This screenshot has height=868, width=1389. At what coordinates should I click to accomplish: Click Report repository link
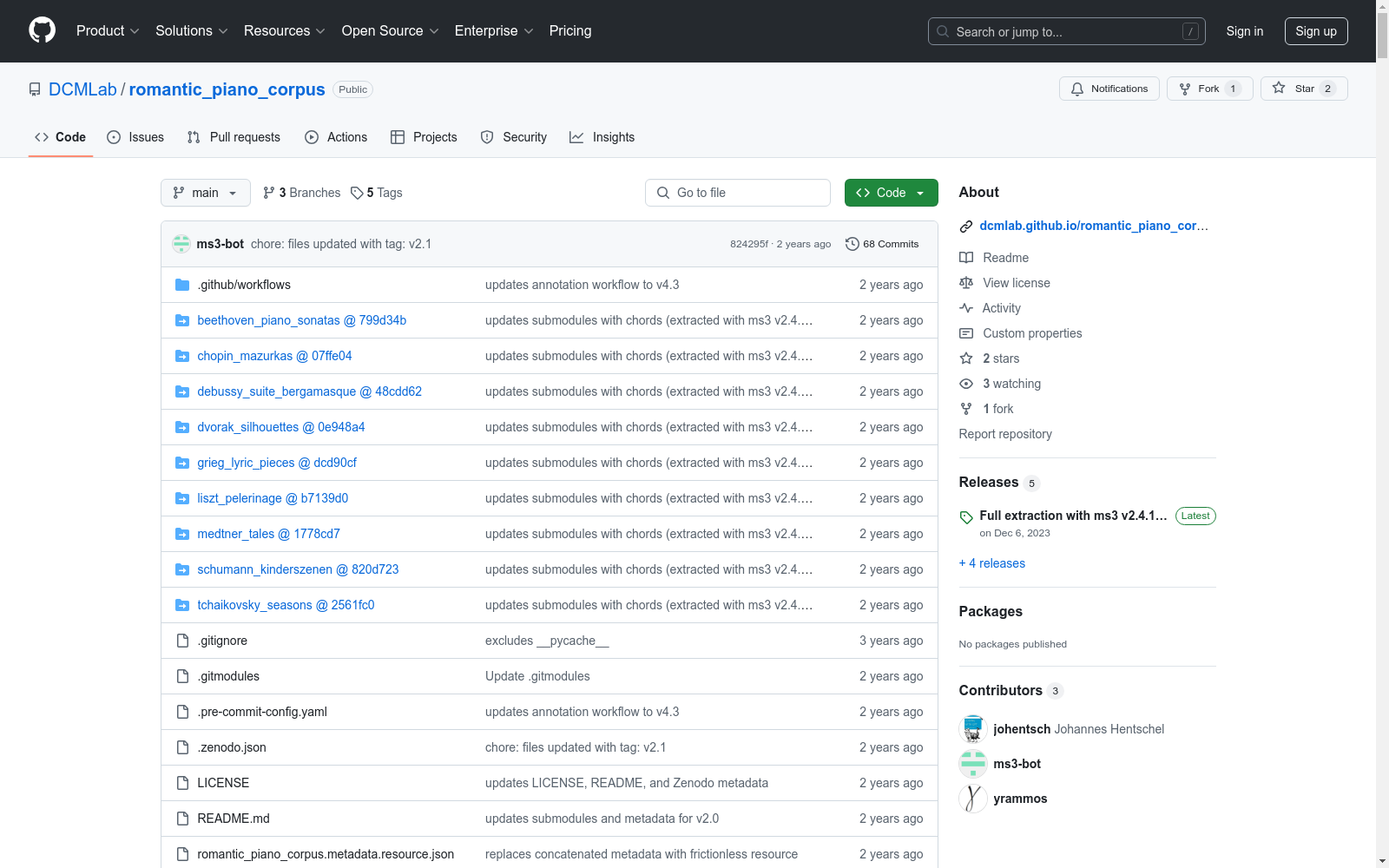click(1005, 434)
